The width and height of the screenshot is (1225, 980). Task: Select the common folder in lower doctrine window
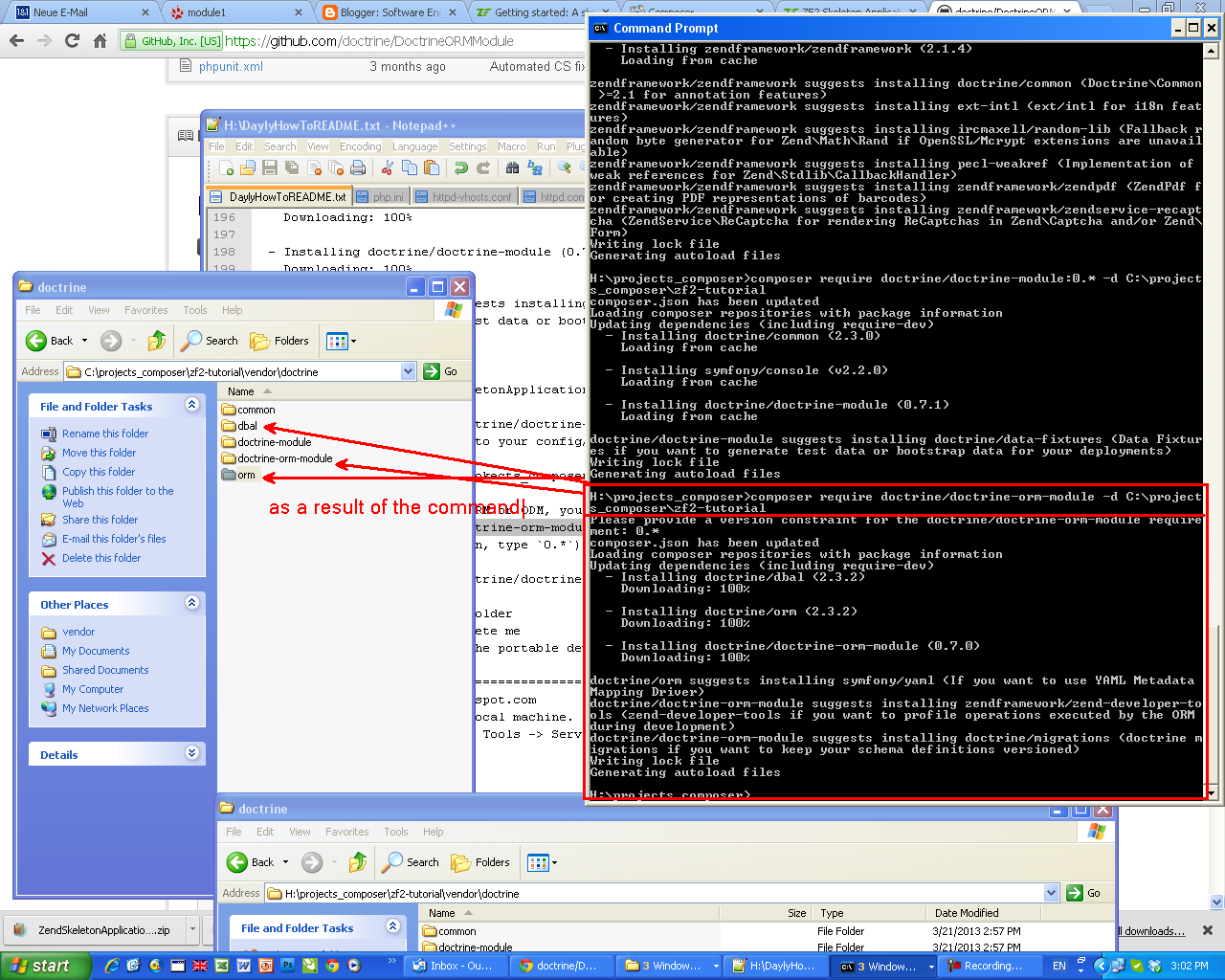click(x=450, y=931)
